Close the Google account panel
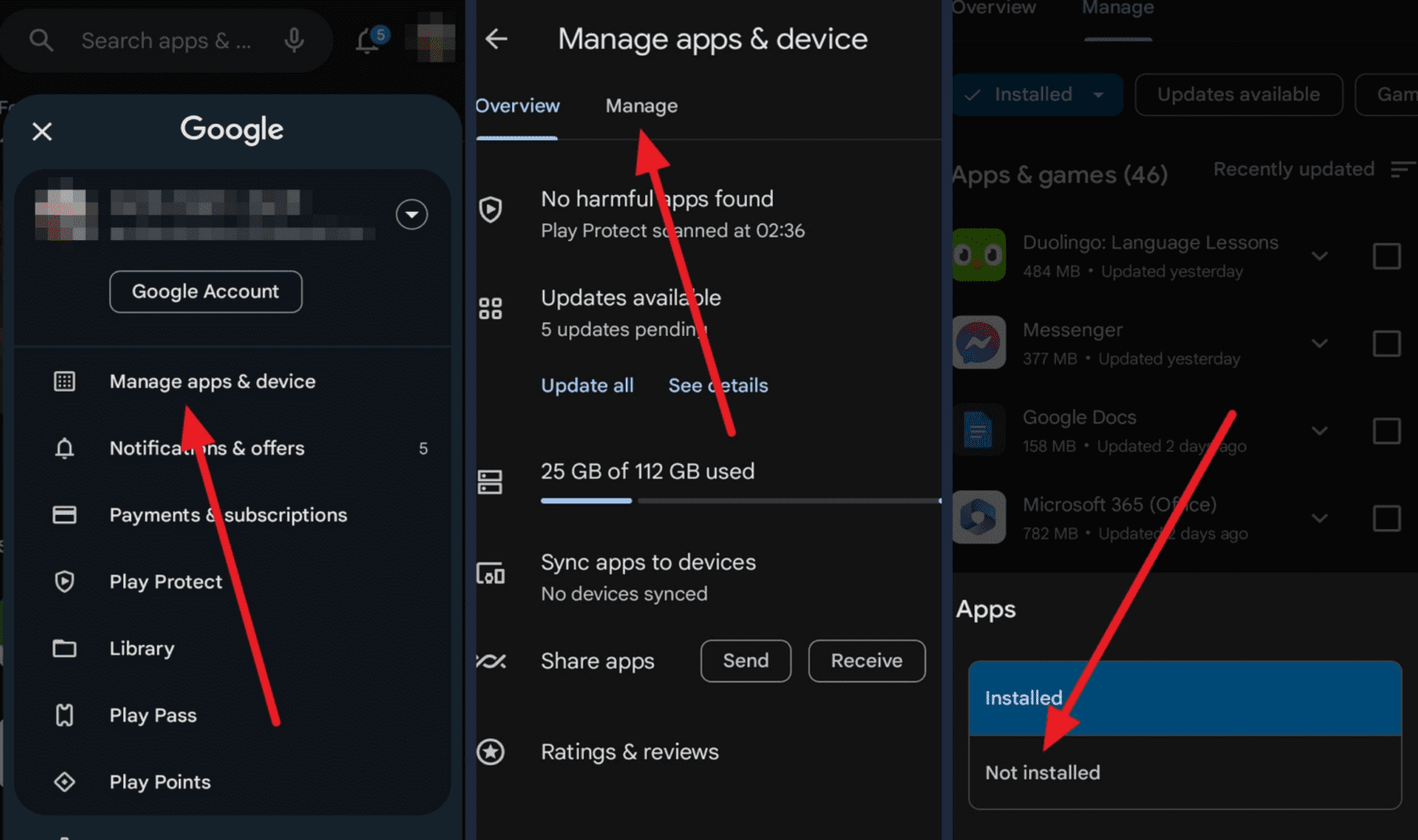The height and width of the screenshot is (840, 1418). (42, 131)
